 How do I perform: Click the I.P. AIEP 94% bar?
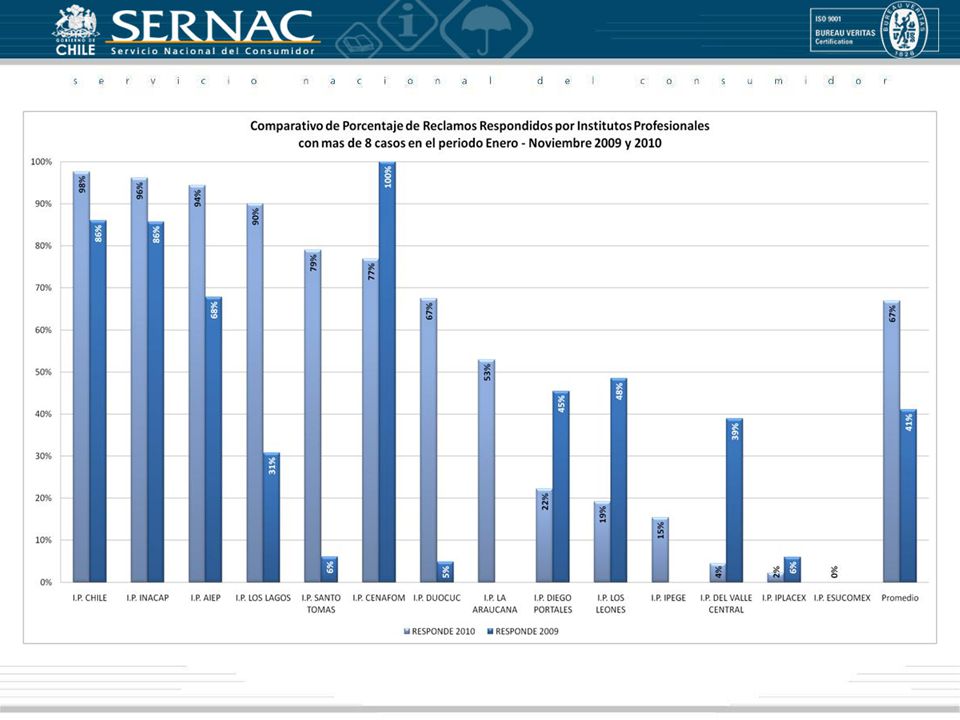[x=197, y=383]
